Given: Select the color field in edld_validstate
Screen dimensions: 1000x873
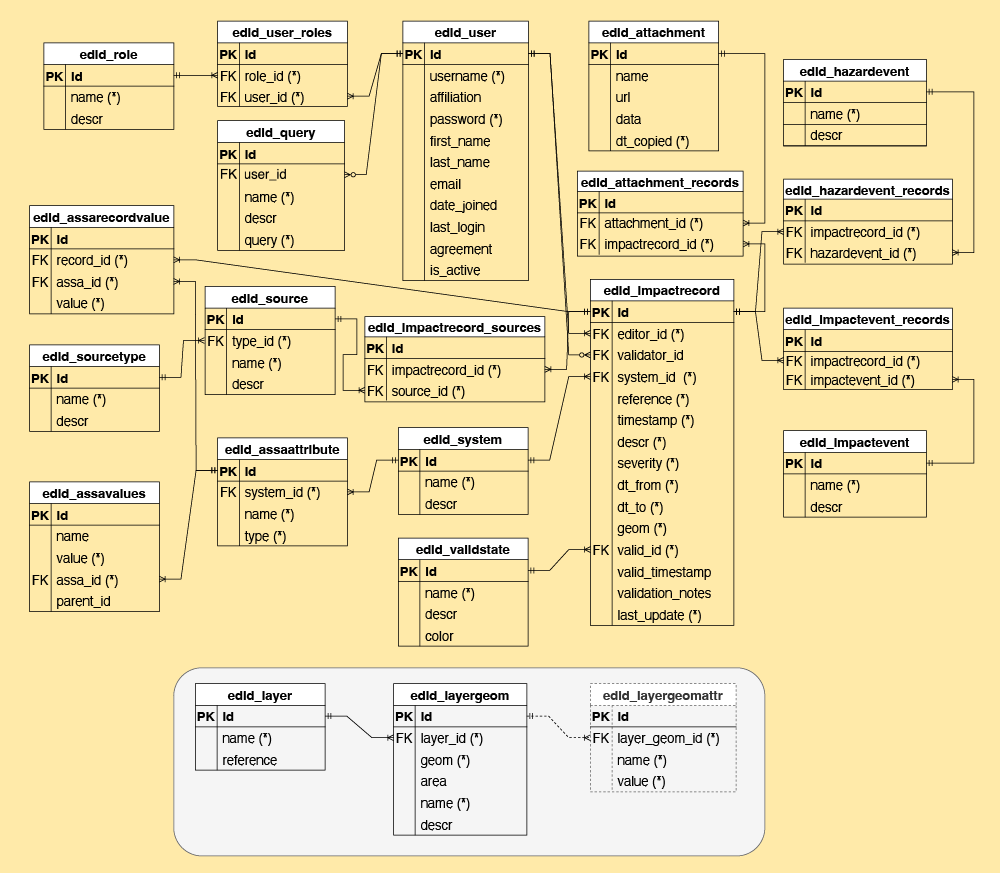Looking at the screenshot, I should [439, 636].
